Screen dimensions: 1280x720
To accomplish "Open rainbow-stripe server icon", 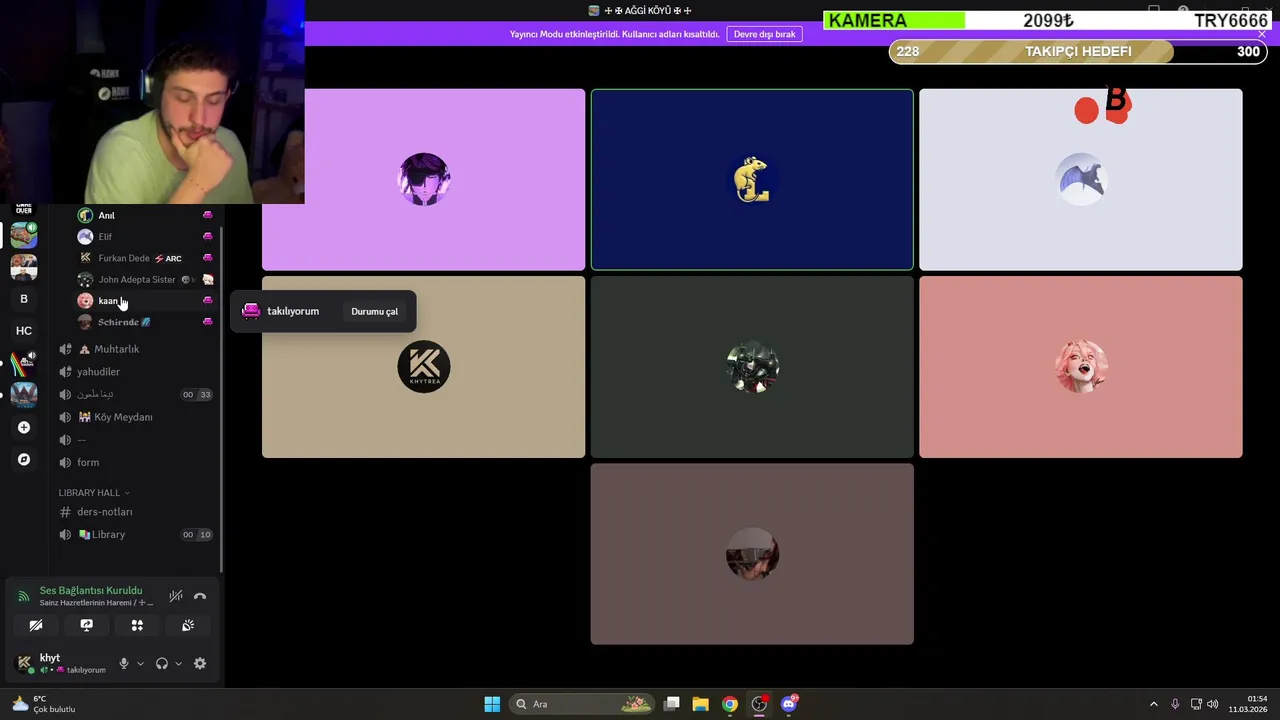I will pyautogui.click(x=24, y=362).
